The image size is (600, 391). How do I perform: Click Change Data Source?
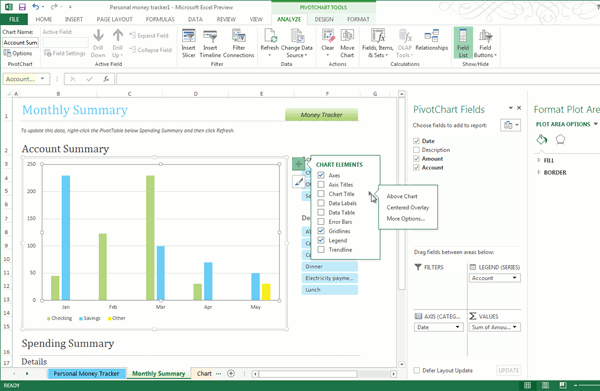click(x=297, y=43)
